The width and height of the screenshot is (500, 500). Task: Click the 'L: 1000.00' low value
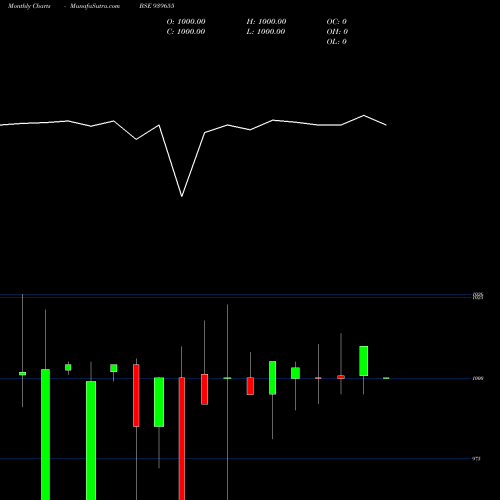pyautogui.click(x=266, y=32)
